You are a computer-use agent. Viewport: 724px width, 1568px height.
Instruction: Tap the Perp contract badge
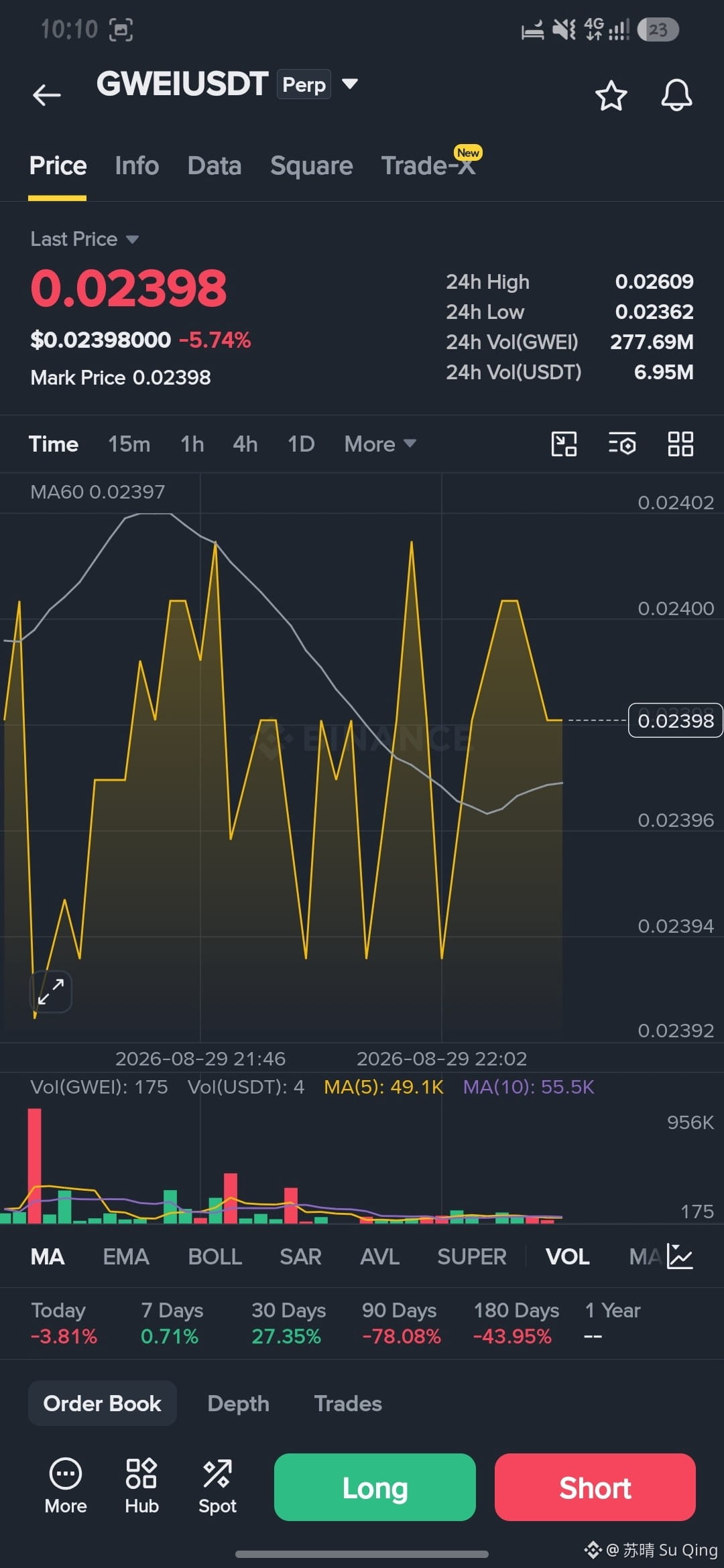point(304,84)
